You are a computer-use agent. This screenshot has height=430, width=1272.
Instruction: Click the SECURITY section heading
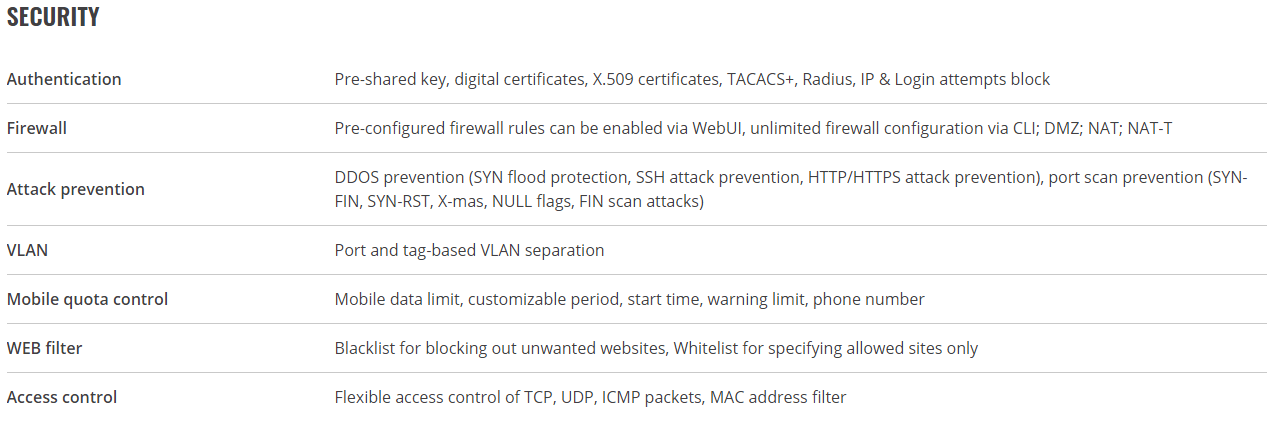pyautogui.click(x=53, y=17)
